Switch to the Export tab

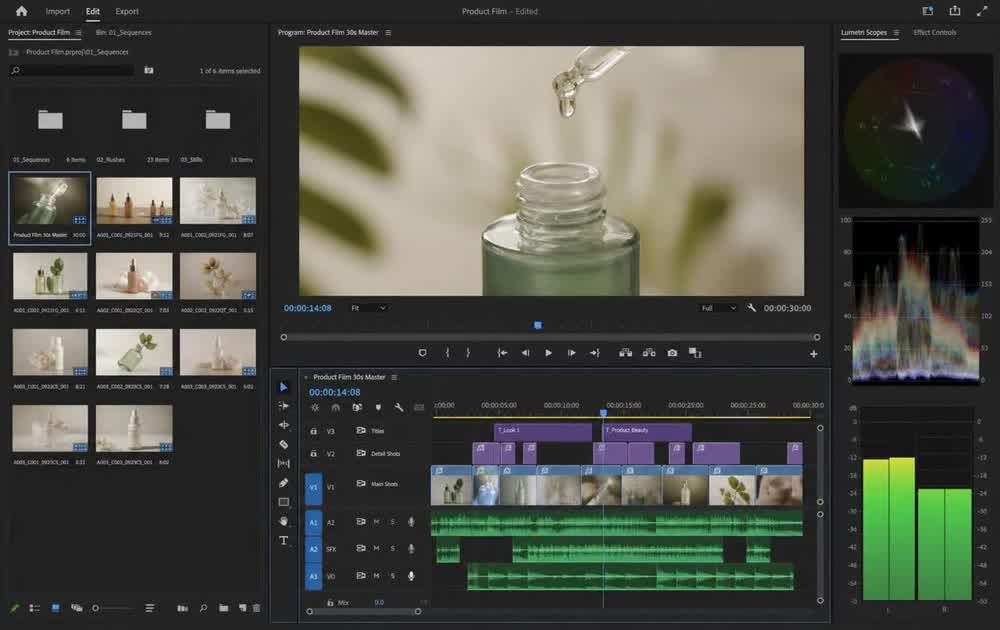point(127,11)
